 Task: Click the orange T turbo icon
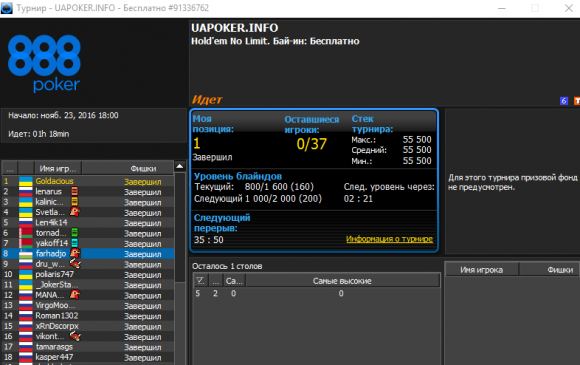[577, 101]
